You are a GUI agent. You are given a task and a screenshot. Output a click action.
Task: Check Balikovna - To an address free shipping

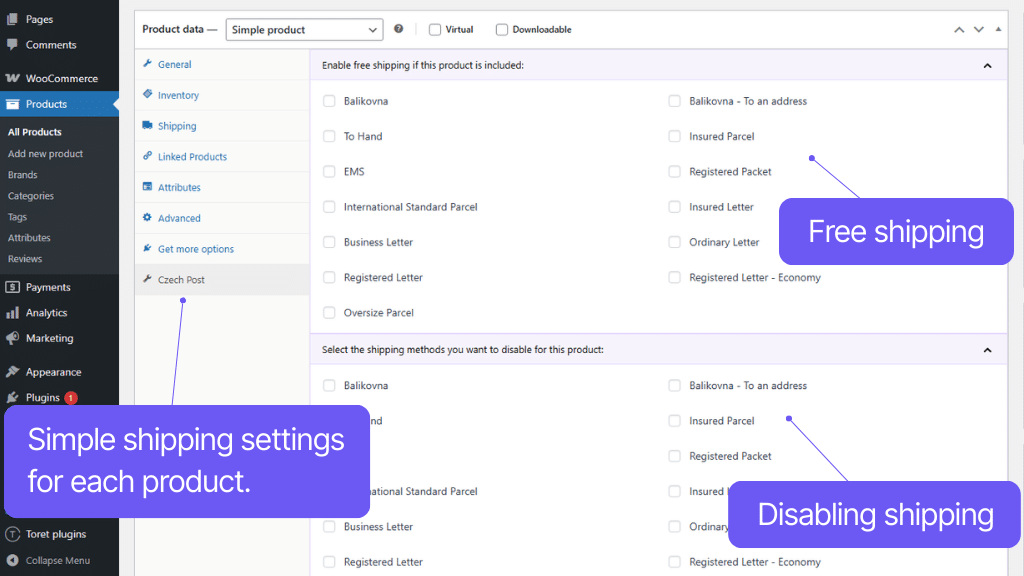coord(675,101)
